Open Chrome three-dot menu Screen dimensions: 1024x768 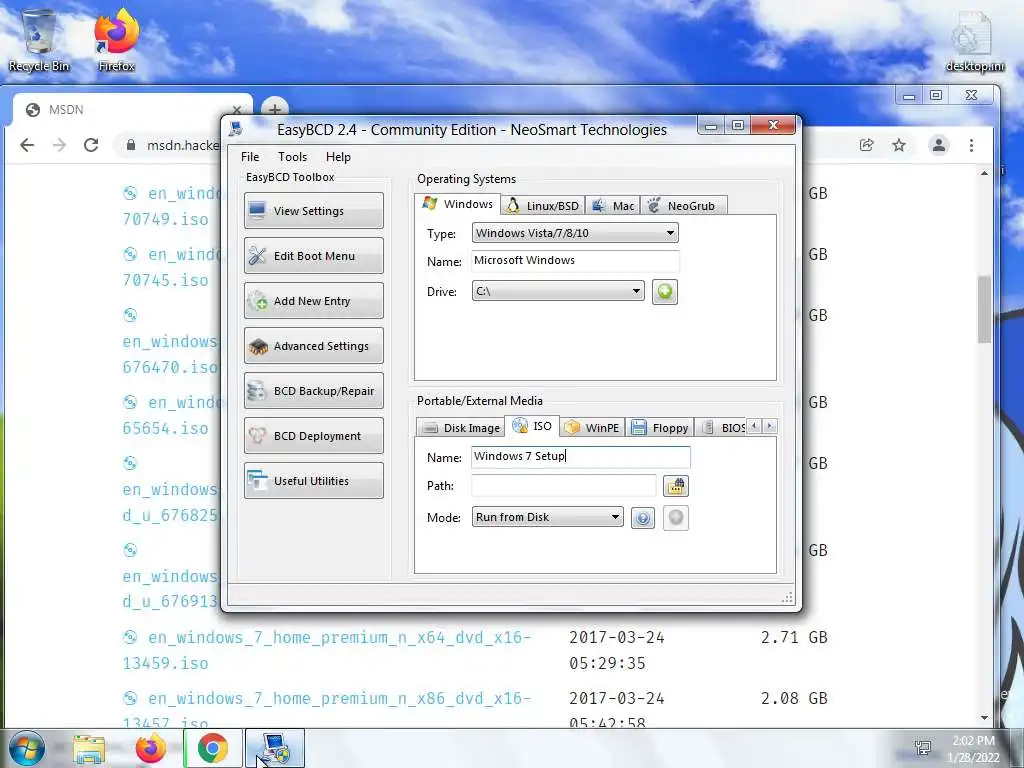[x=971, y=145]
